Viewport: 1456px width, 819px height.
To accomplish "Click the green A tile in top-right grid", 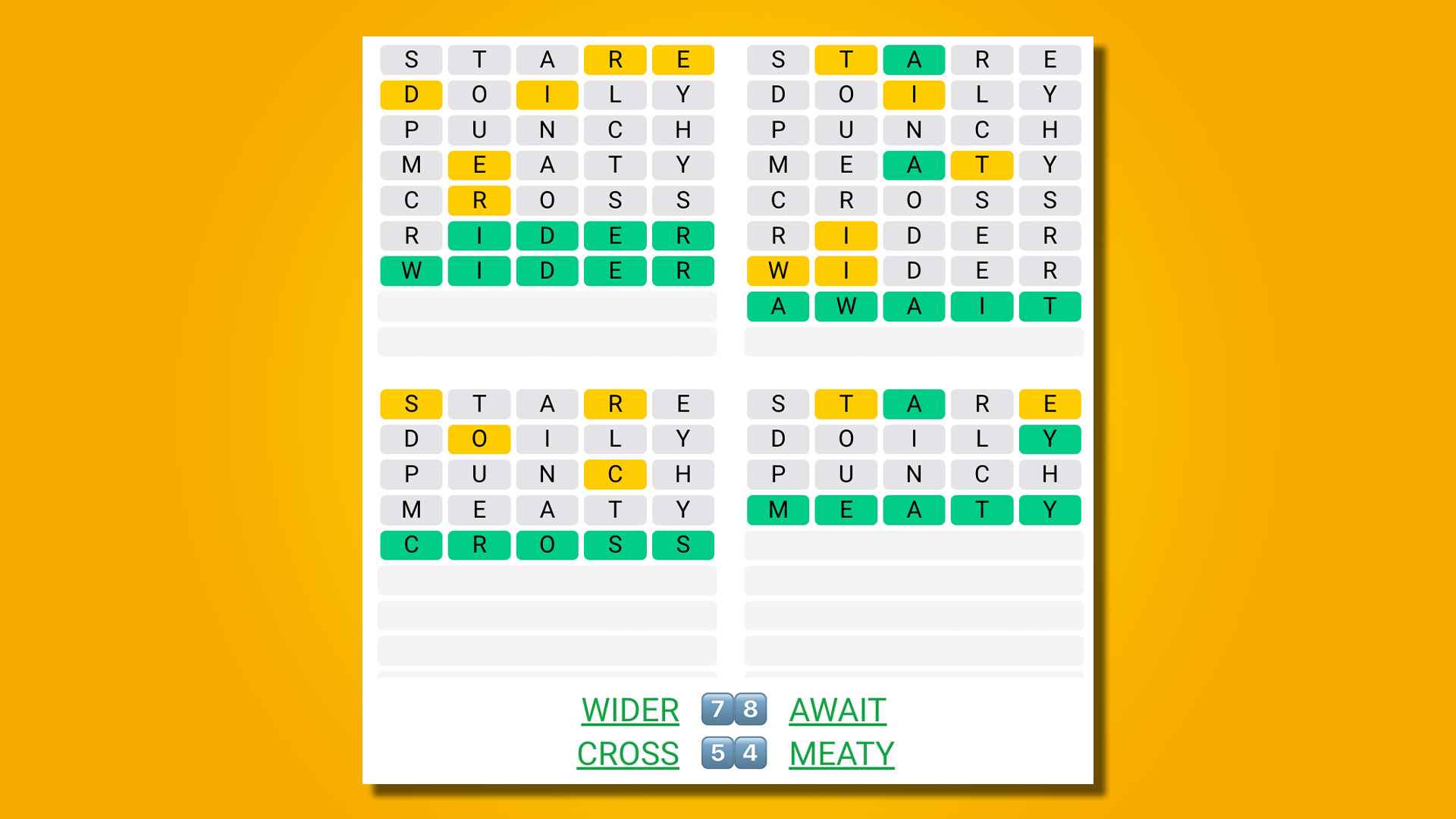I will point(912,60).
